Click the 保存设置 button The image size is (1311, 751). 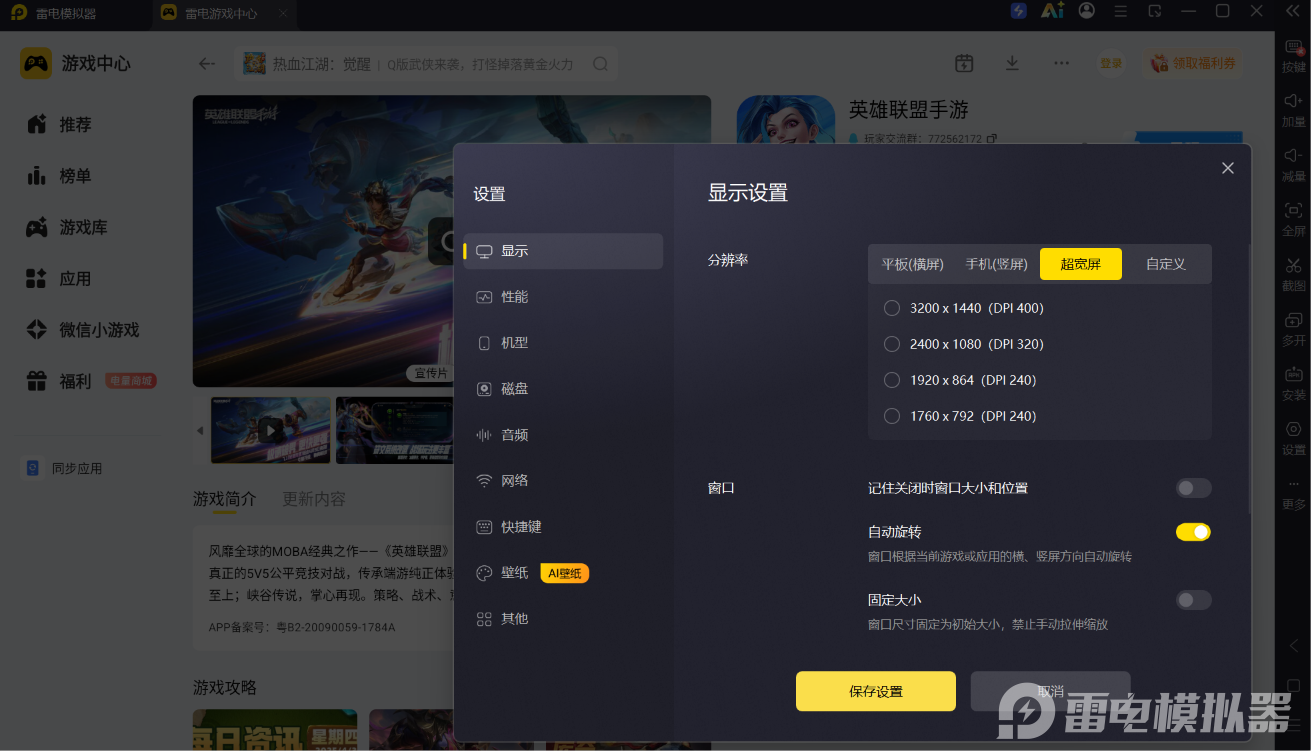click(876, 691)
